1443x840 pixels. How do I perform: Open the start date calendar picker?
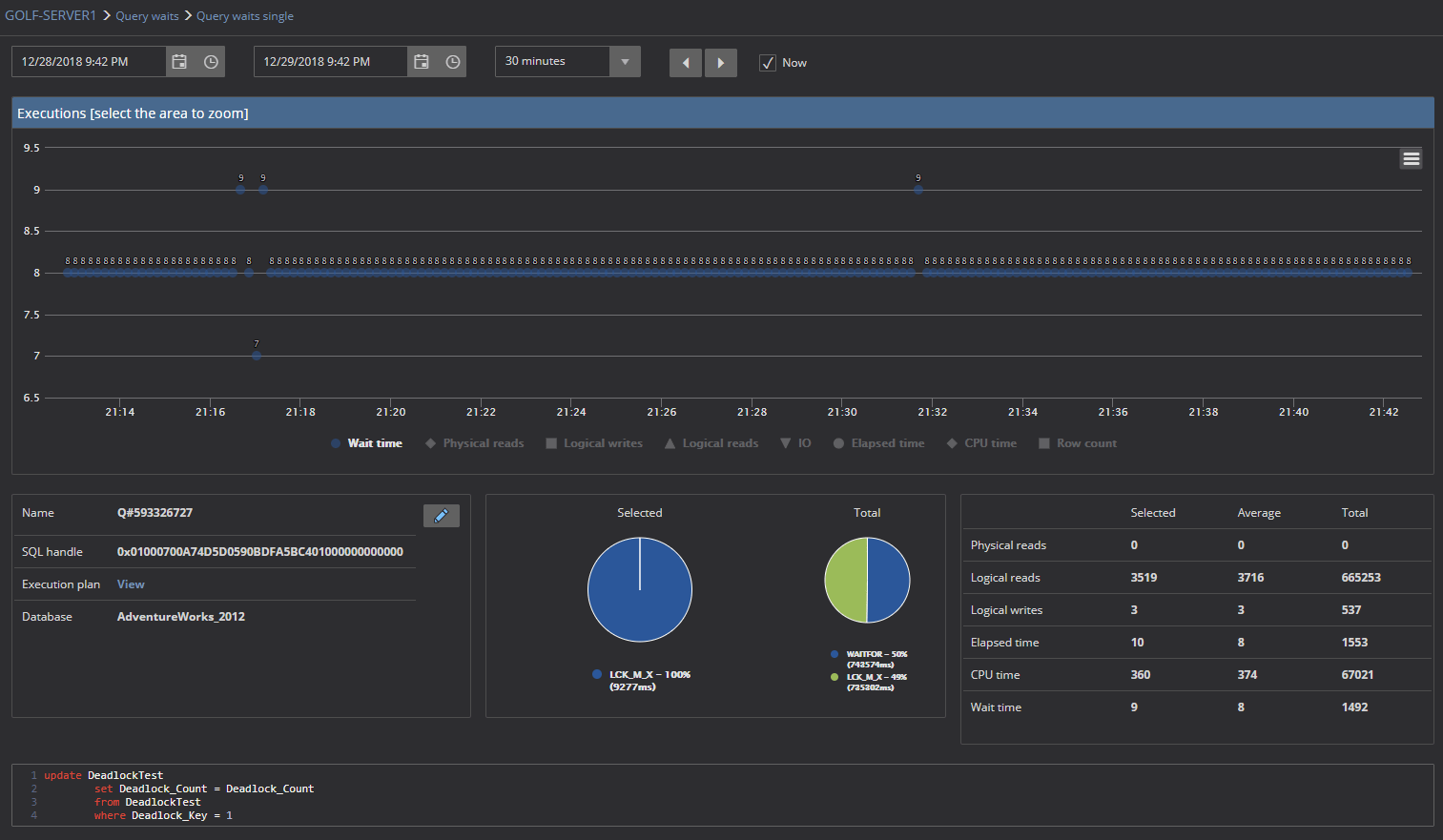pyautogui.click(x=179, y=61)
